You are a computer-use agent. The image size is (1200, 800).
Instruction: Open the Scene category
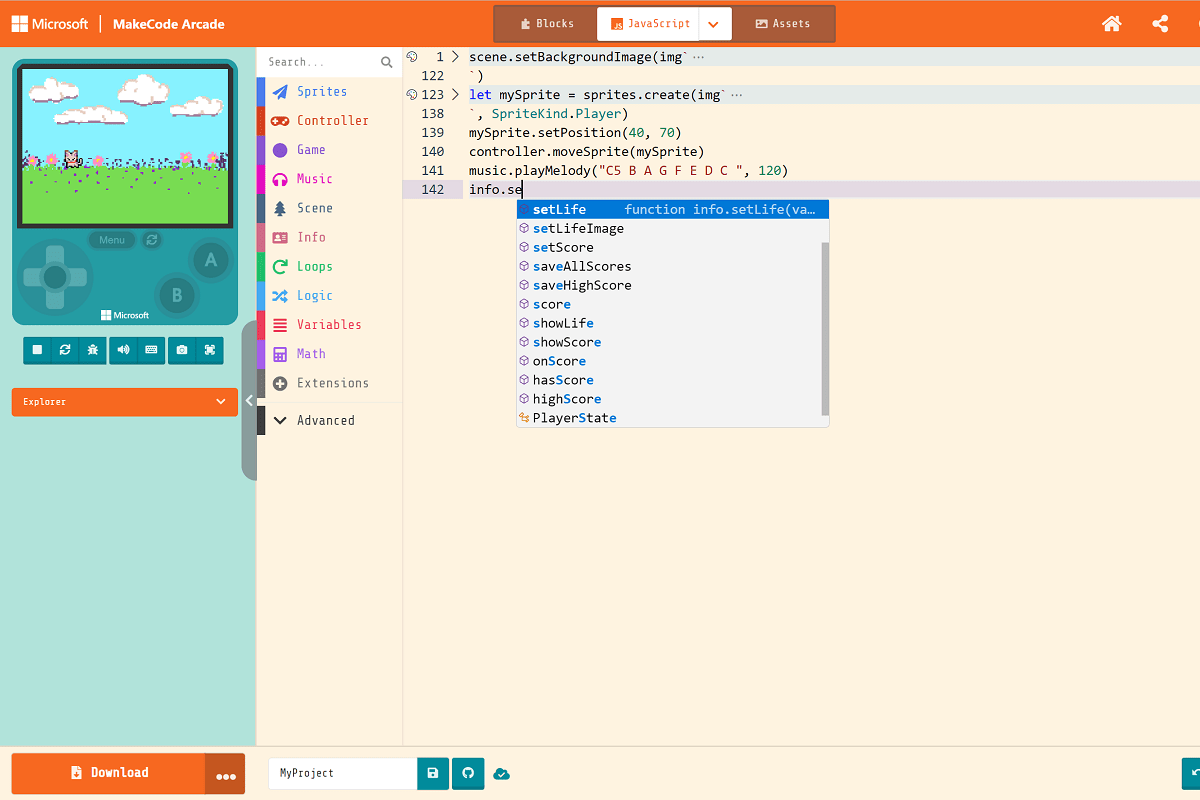point(330,208)
